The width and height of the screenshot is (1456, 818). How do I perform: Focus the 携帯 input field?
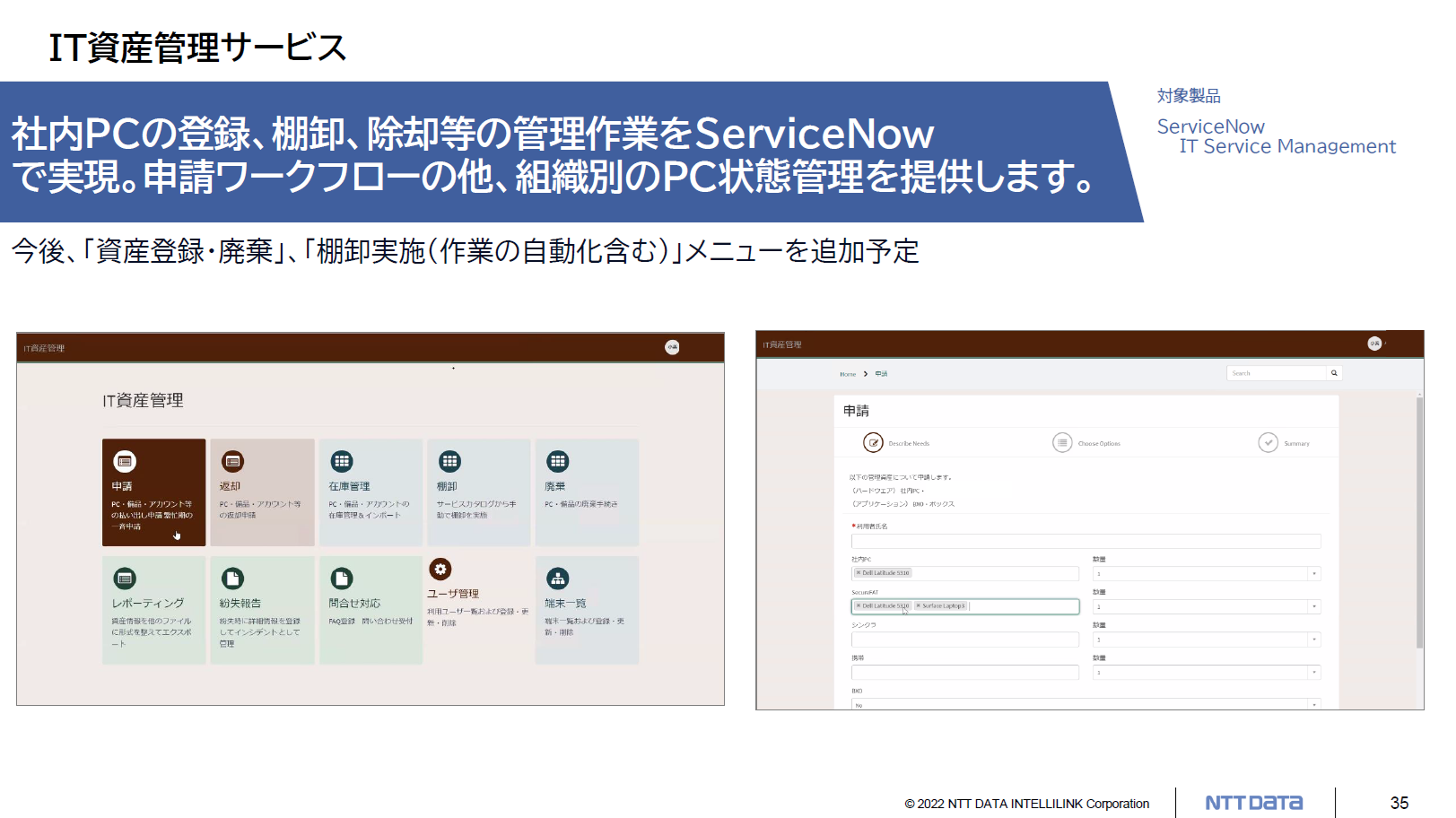965,673
